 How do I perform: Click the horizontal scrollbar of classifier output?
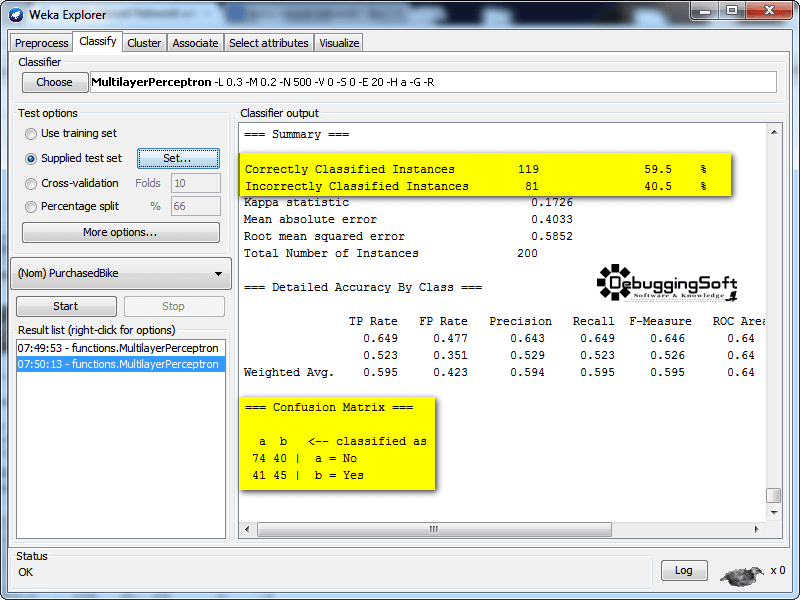pyautogui.click(x=434, y=530)
